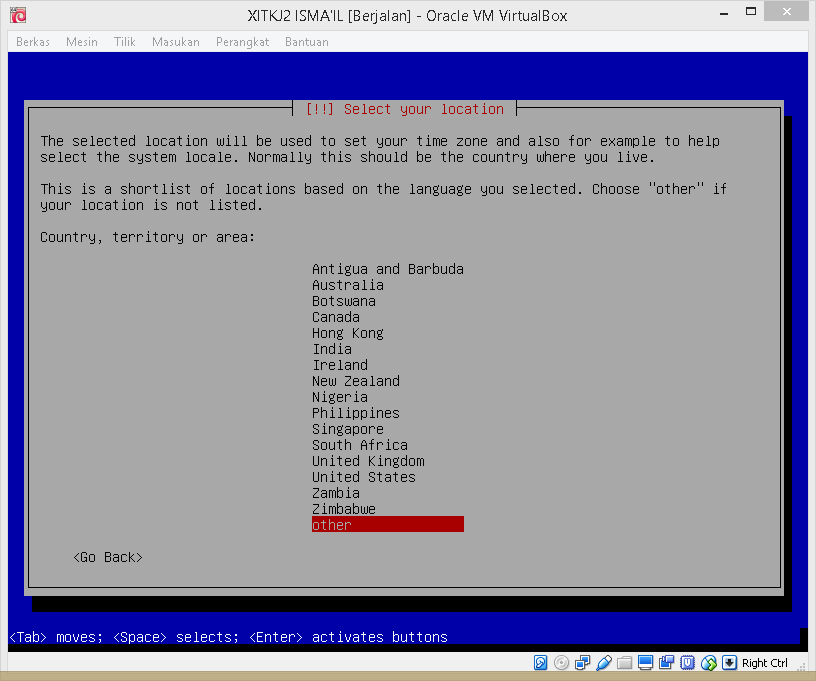Open the Tilik menu
The width and height of the screenshot is (816, 681).
point(125,42)
